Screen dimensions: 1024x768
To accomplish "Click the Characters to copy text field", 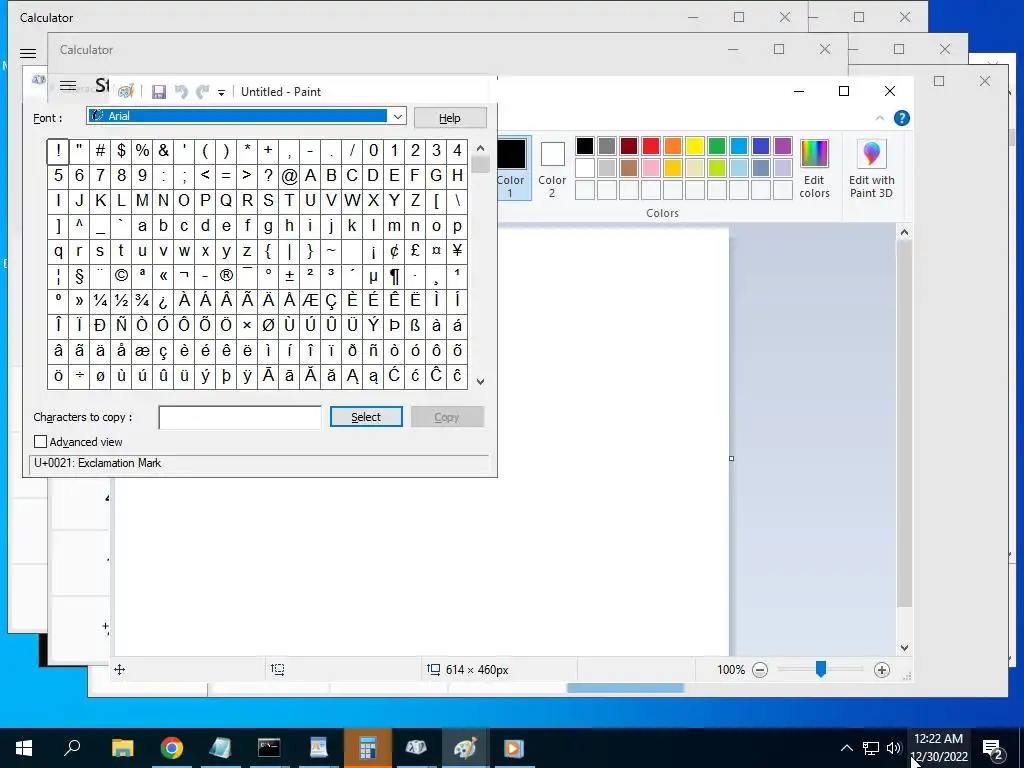I will [x=240, y=417].
